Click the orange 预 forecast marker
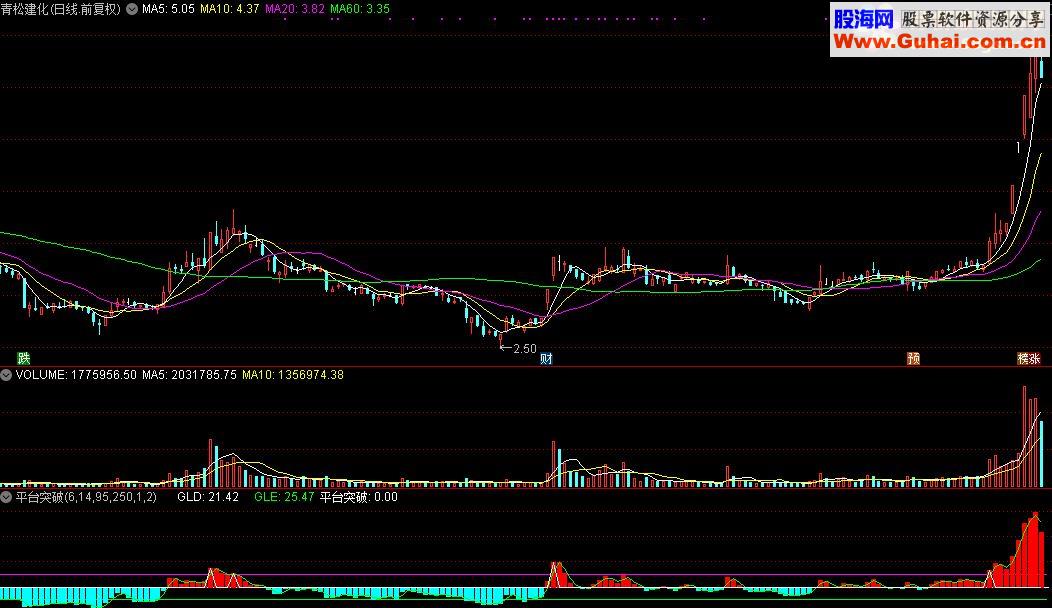This screenshot has width=1052, height=608. [x=914, y=359]
